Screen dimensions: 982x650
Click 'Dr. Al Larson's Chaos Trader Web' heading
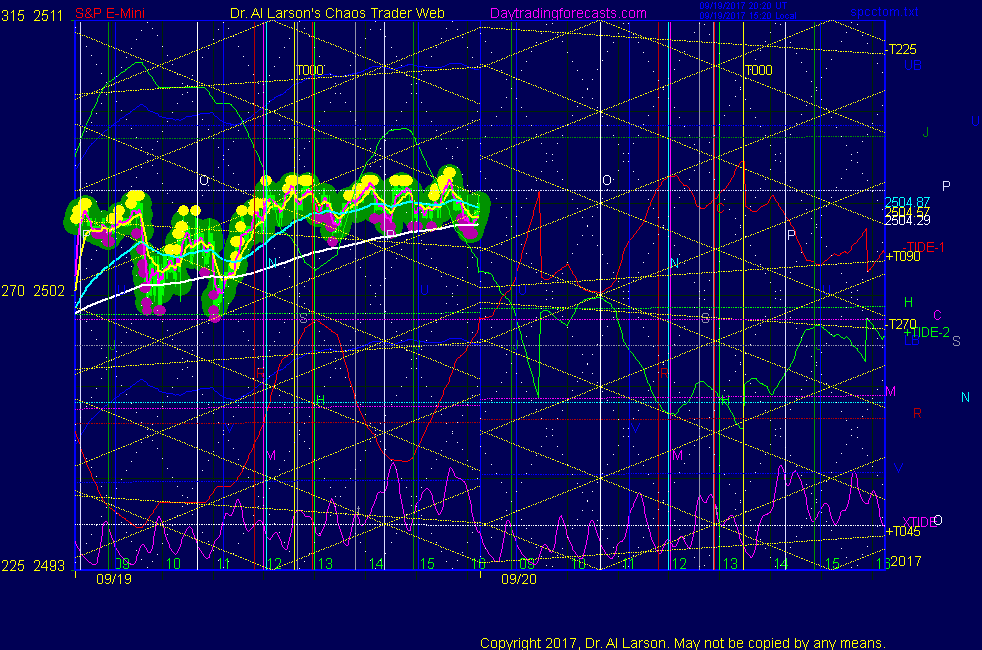coord(337,13)
